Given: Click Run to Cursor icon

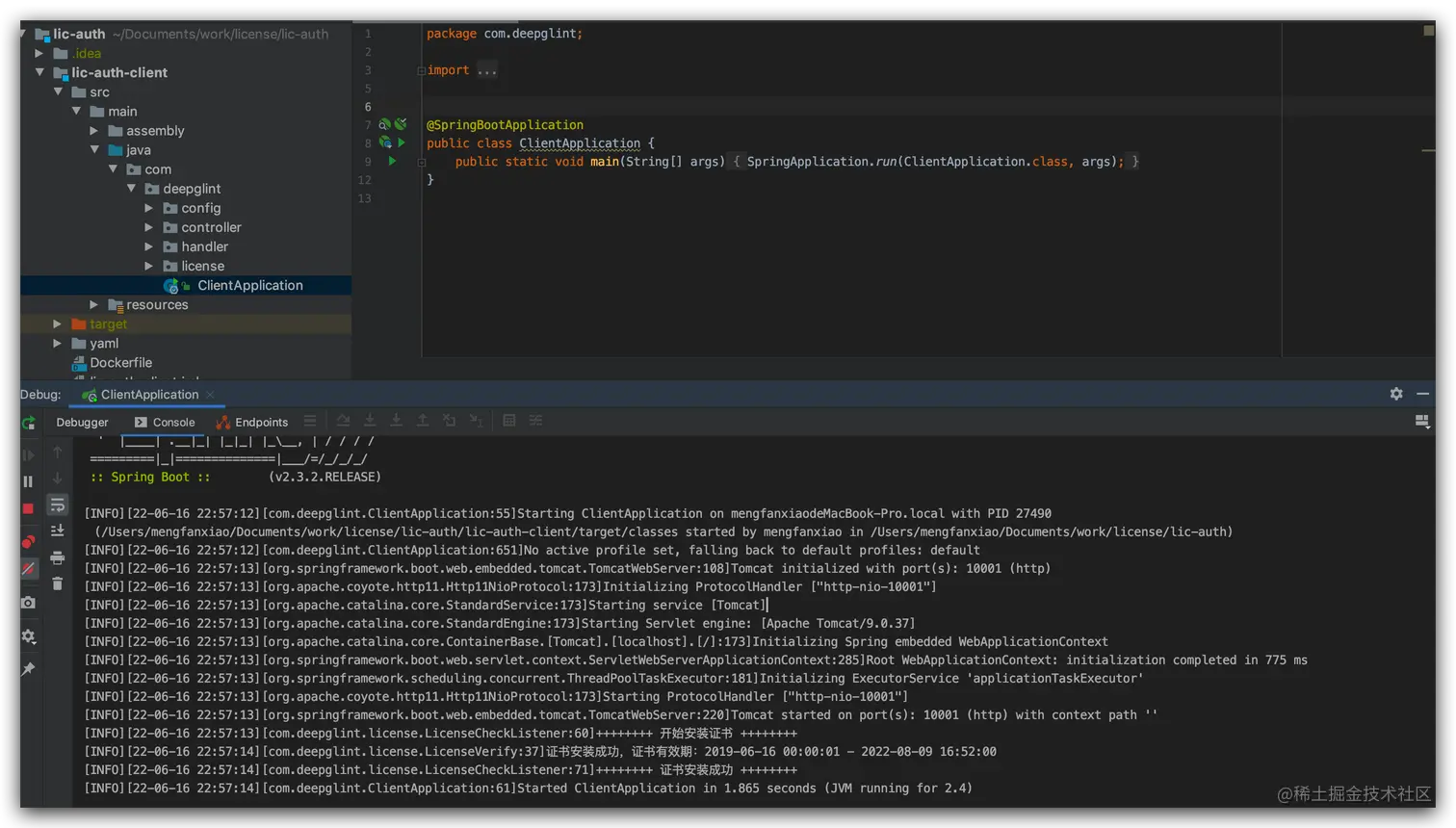Looking at the screenshot, I should [x=476, y=421].
